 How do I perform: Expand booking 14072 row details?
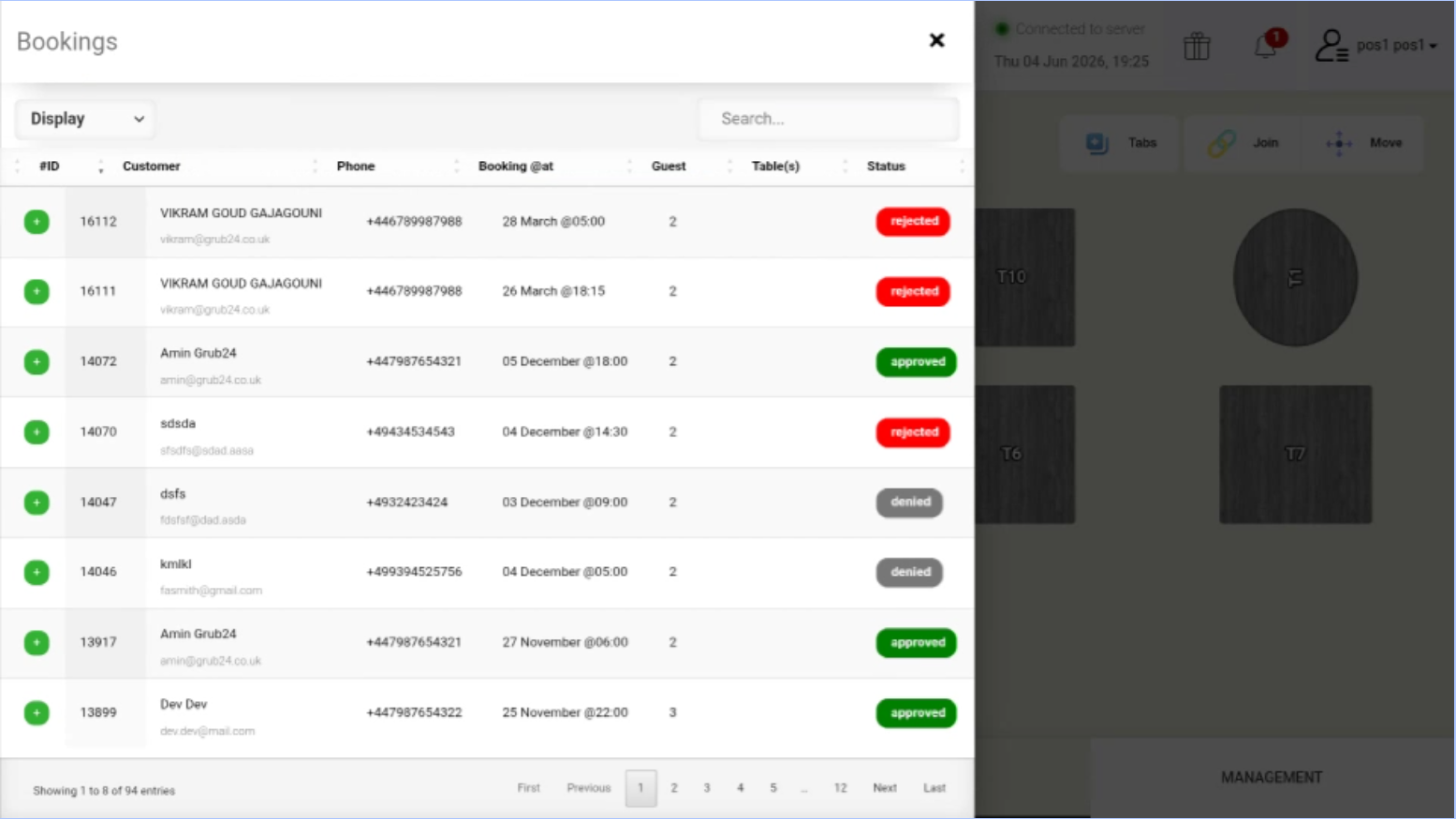tap(37, 362)
